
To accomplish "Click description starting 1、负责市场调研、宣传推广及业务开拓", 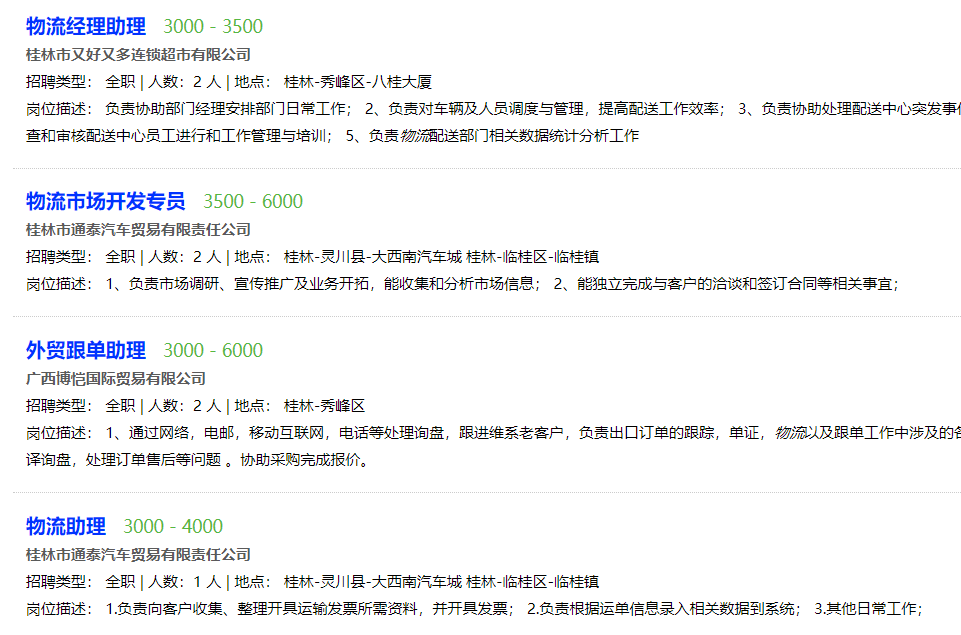I will (463, 284).
